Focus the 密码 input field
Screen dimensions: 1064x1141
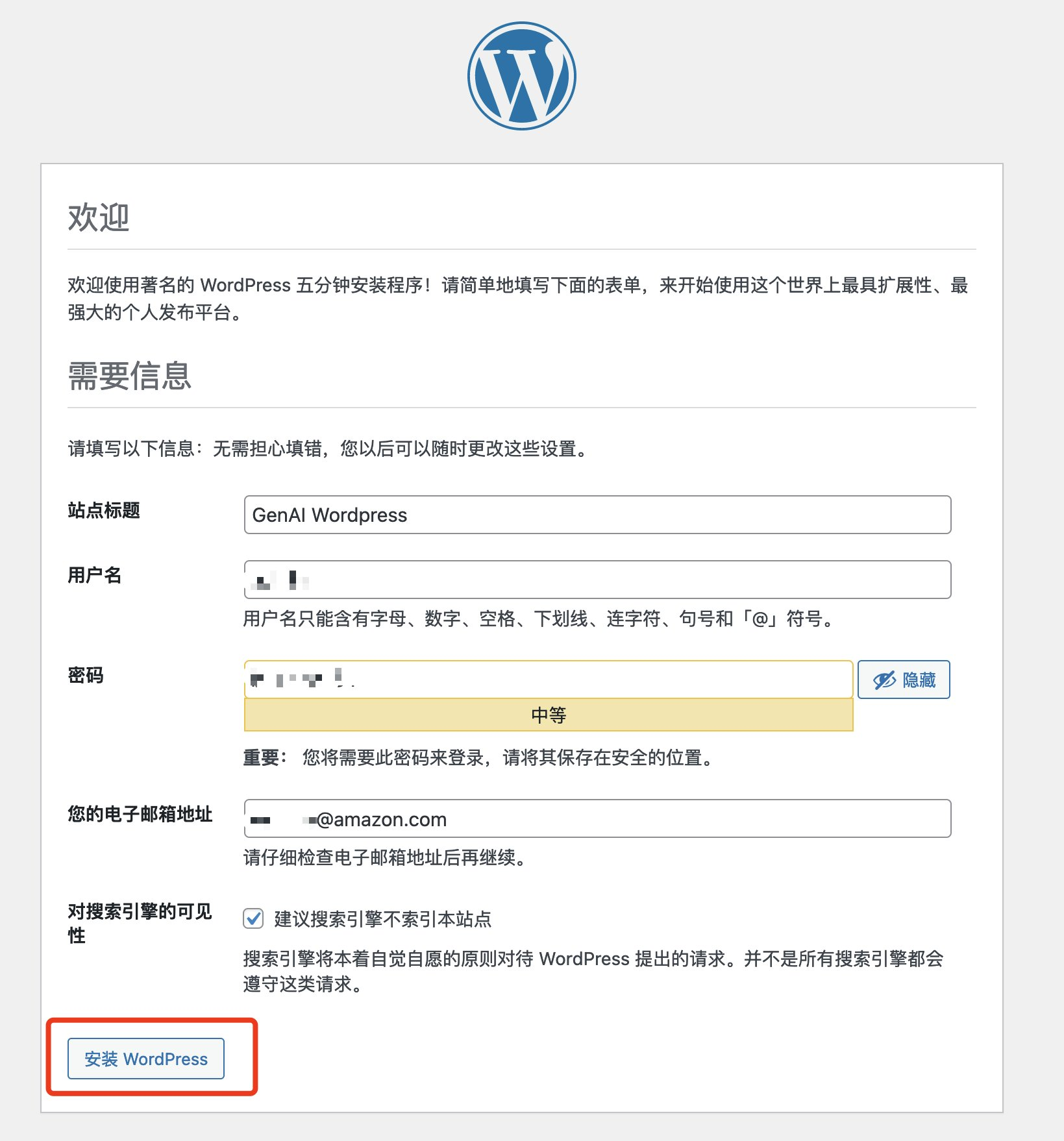point(549,680)
